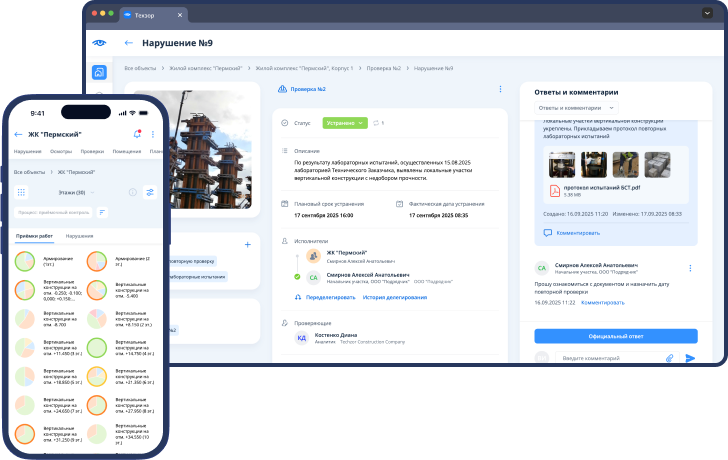Screen dimensions: 728x460
Task: Expand the Этажи (30) dropdown on phone
Action: pos(77,192)
